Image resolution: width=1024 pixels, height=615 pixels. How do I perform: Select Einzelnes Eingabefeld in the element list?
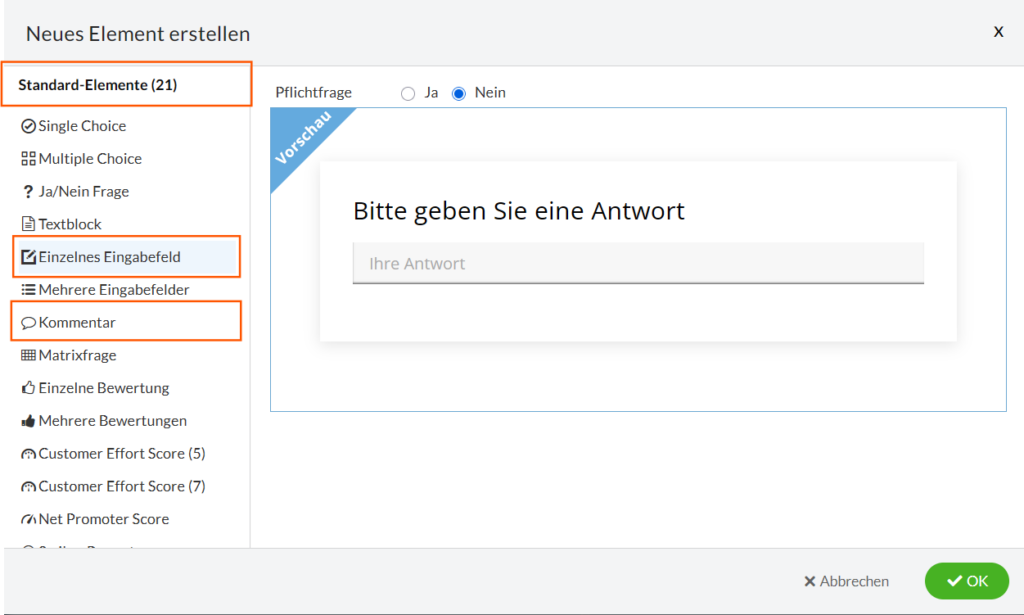(109, 257)
